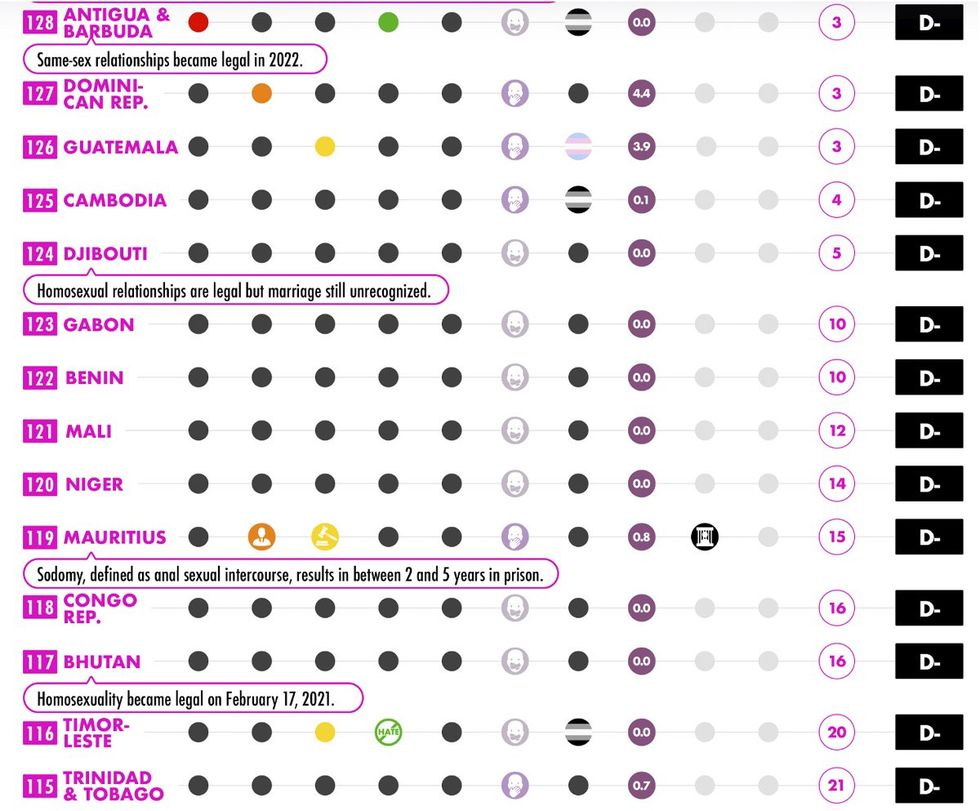
Task: Click the green no-hate icon for Timor-Leste
Action: (x=388, y=732)
